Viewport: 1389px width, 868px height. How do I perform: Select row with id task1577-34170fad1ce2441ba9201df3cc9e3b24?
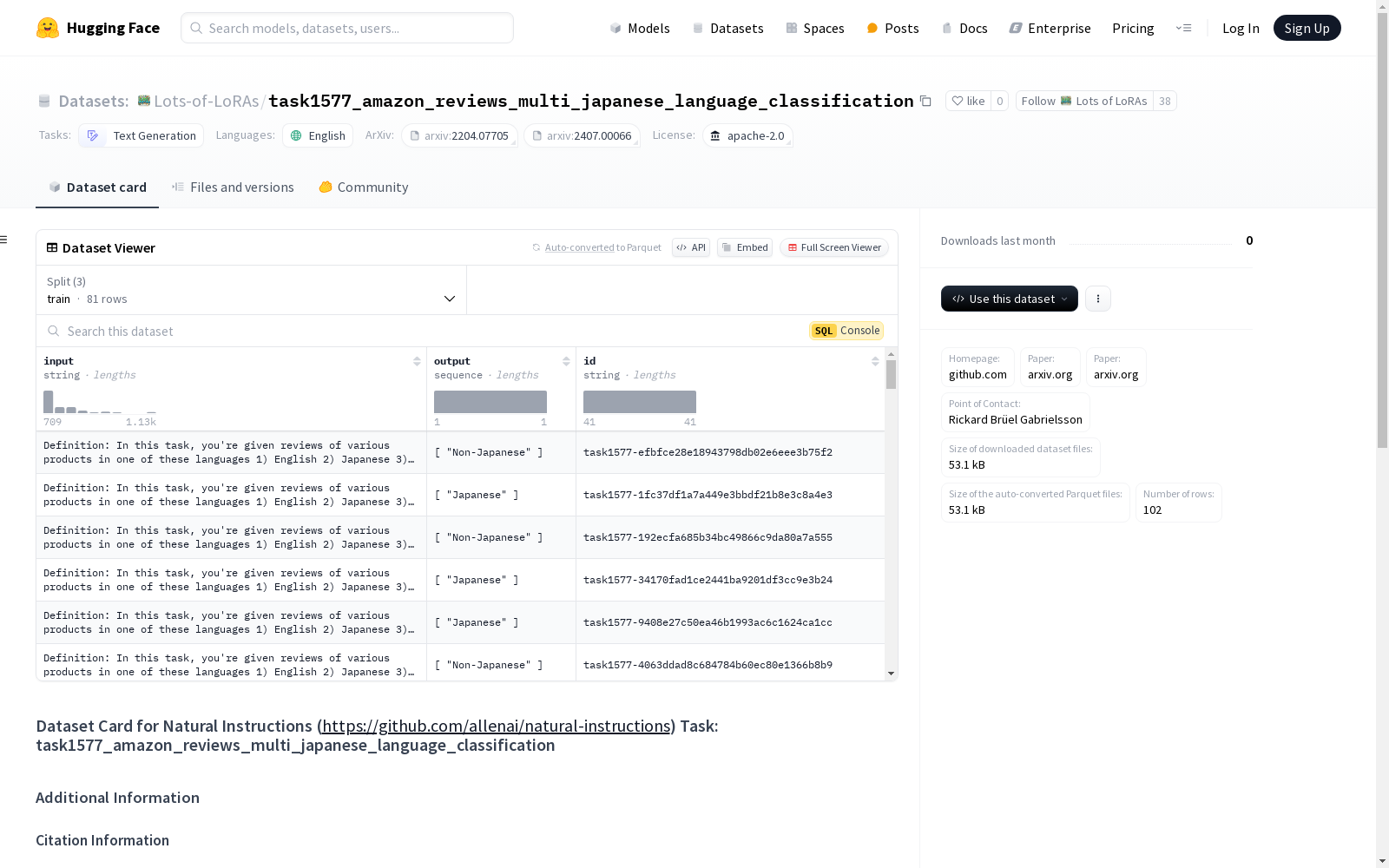pyautogui.click(x=460, y=580)
